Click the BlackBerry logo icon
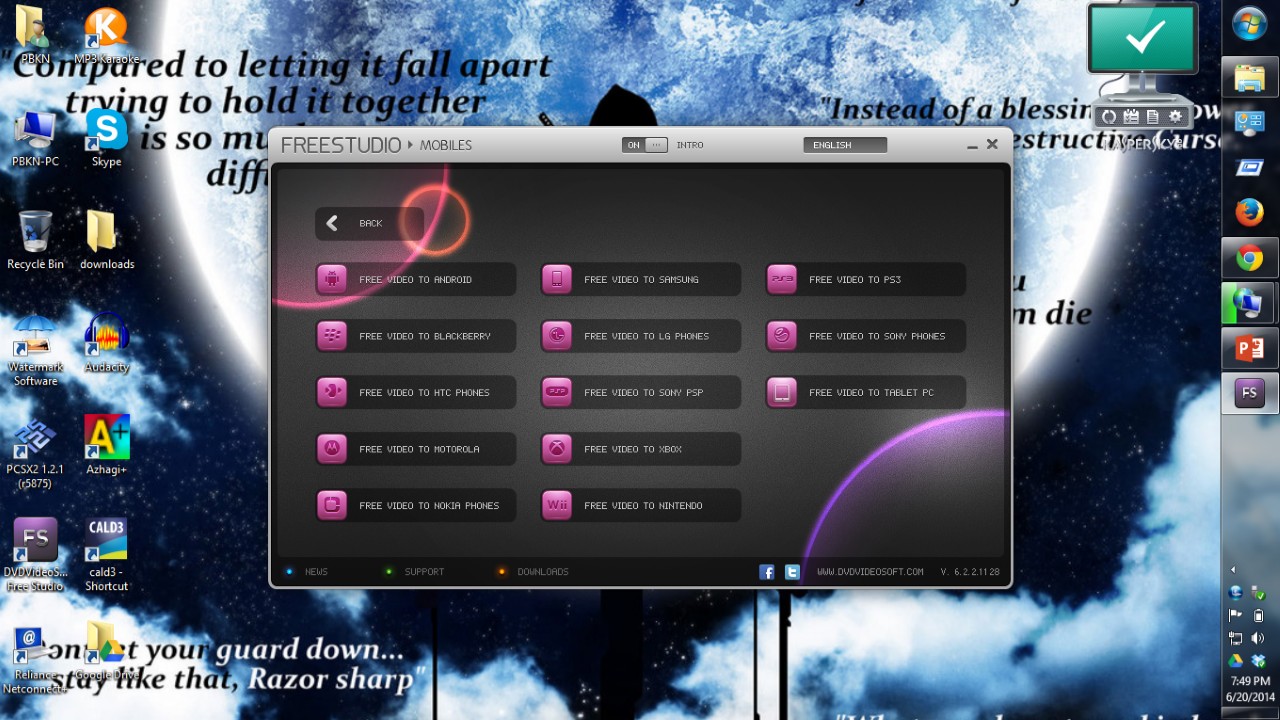This screenshot has height=720, width=1280. (x=332, y=336)
